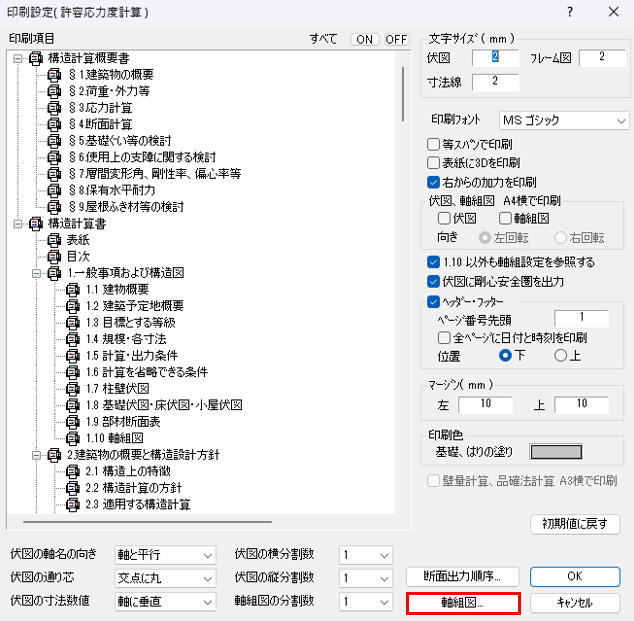Collapse 1.一般事項および構造図 node
The height and width of the screenshot is (621, 634).
coord(36,273)
